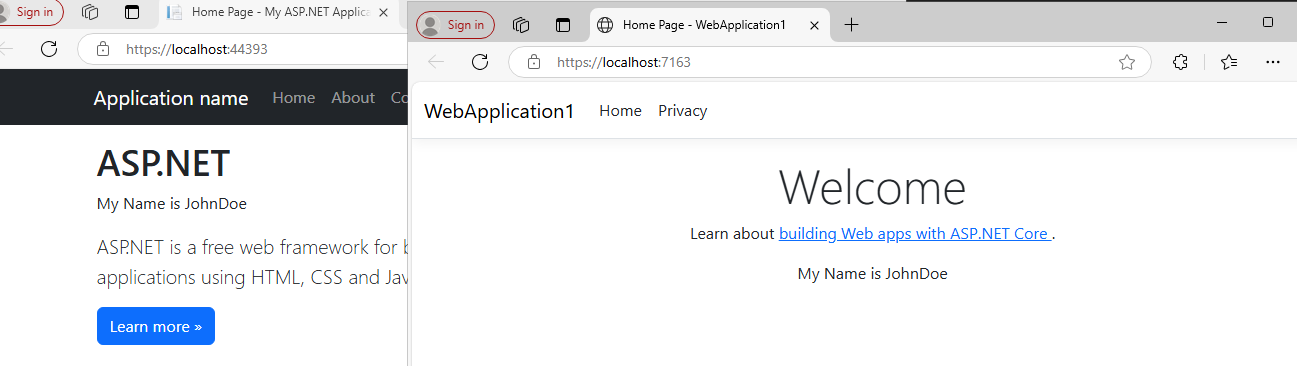Viewport: 1297px width, 366px height.
Task: Close the WebApplication1 tab
Action: coord(814,25)
